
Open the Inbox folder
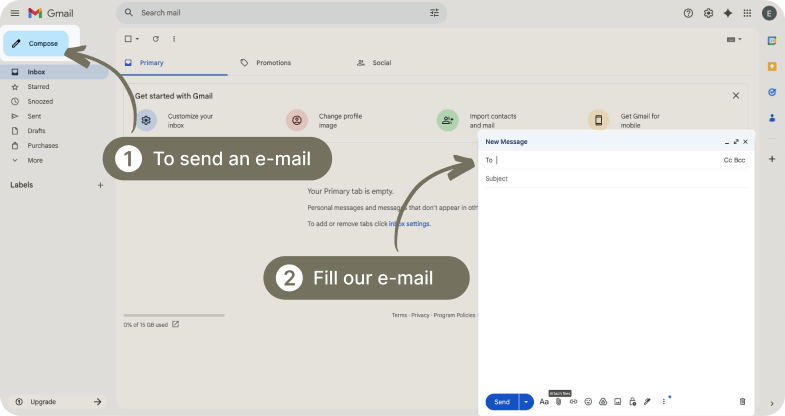click(54, 72)
